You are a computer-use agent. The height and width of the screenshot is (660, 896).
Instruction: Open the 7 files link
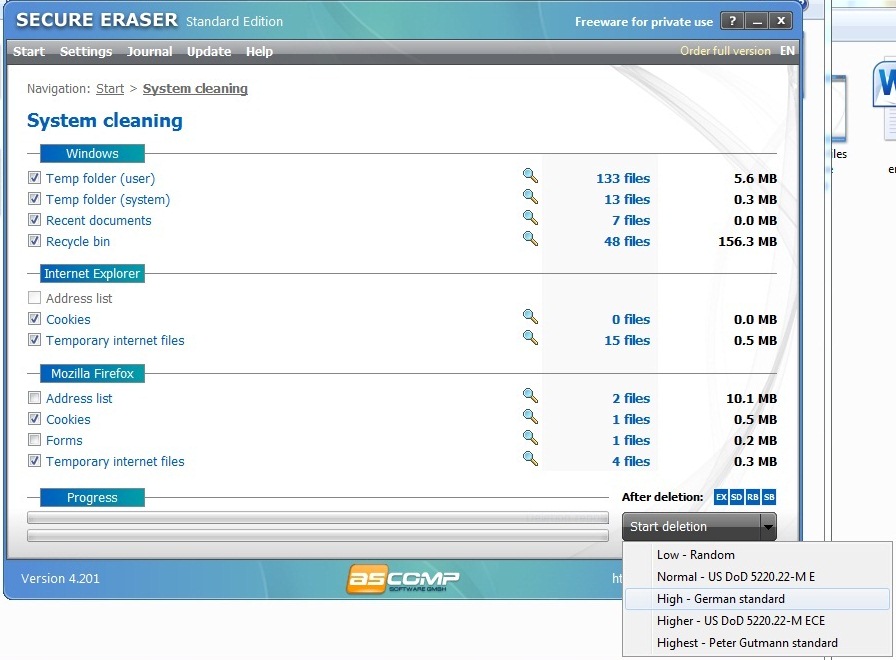631,221
